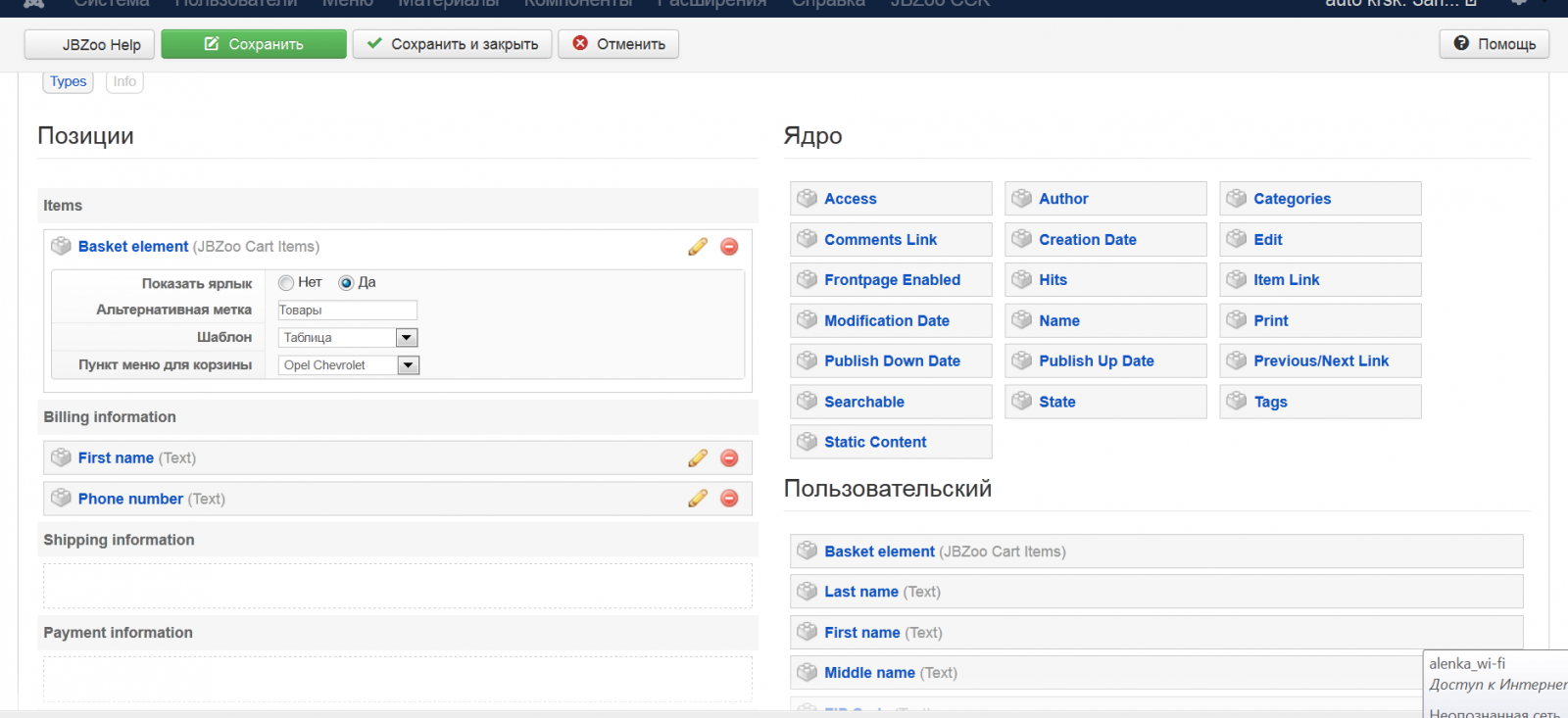This screenshot has height=718, width=1568.
Task: Open the Info tab
Action: click(124, 81)
